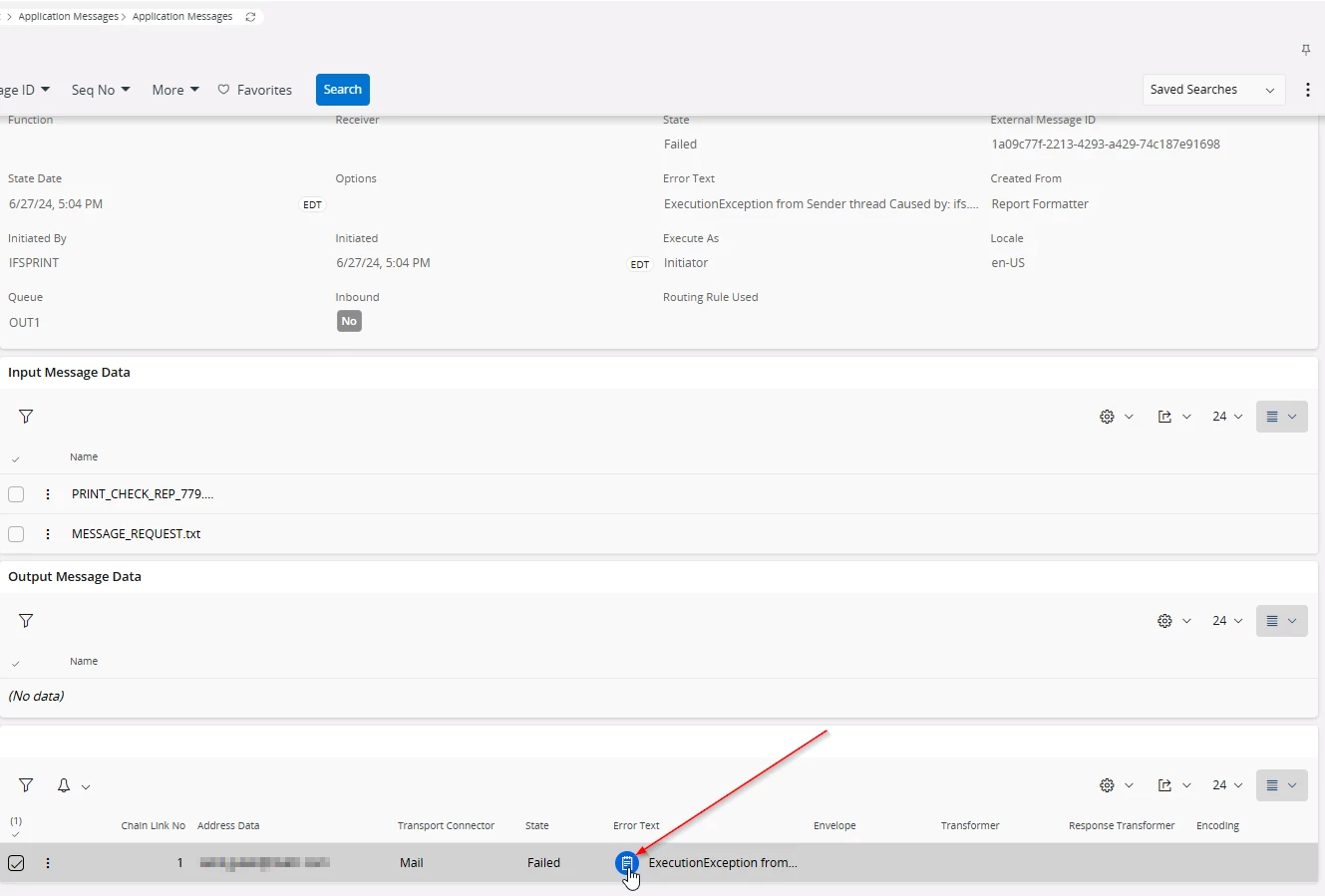This screenshot has width=1325, height=896.
Task: Open filter in Input Message Data section
Action: (x=26, y=417)
